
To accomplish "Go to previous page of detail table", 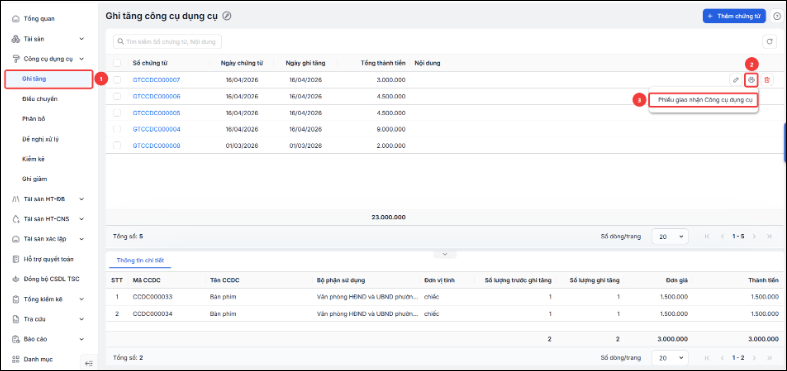I will [723, 358].
